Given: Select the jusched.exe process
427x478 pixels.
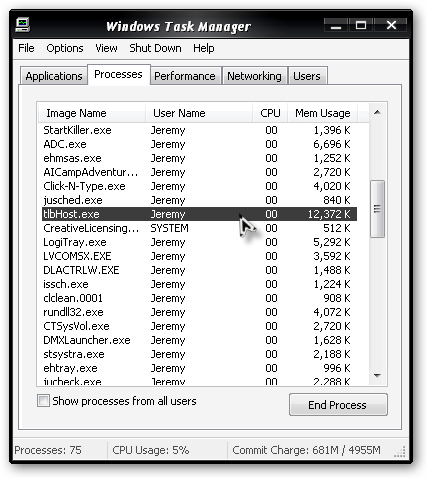Looking at the screenshot, I should [x=199, y=200].
